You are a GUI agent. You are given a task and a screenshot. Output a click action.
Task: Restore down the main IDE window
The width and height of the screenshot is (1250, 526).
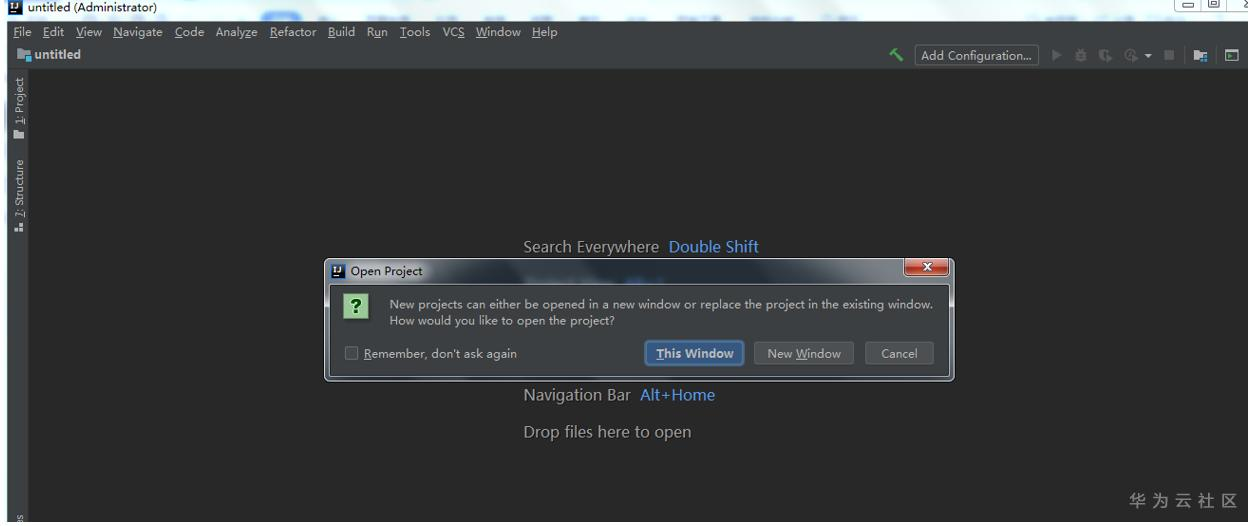[1214, 5]
